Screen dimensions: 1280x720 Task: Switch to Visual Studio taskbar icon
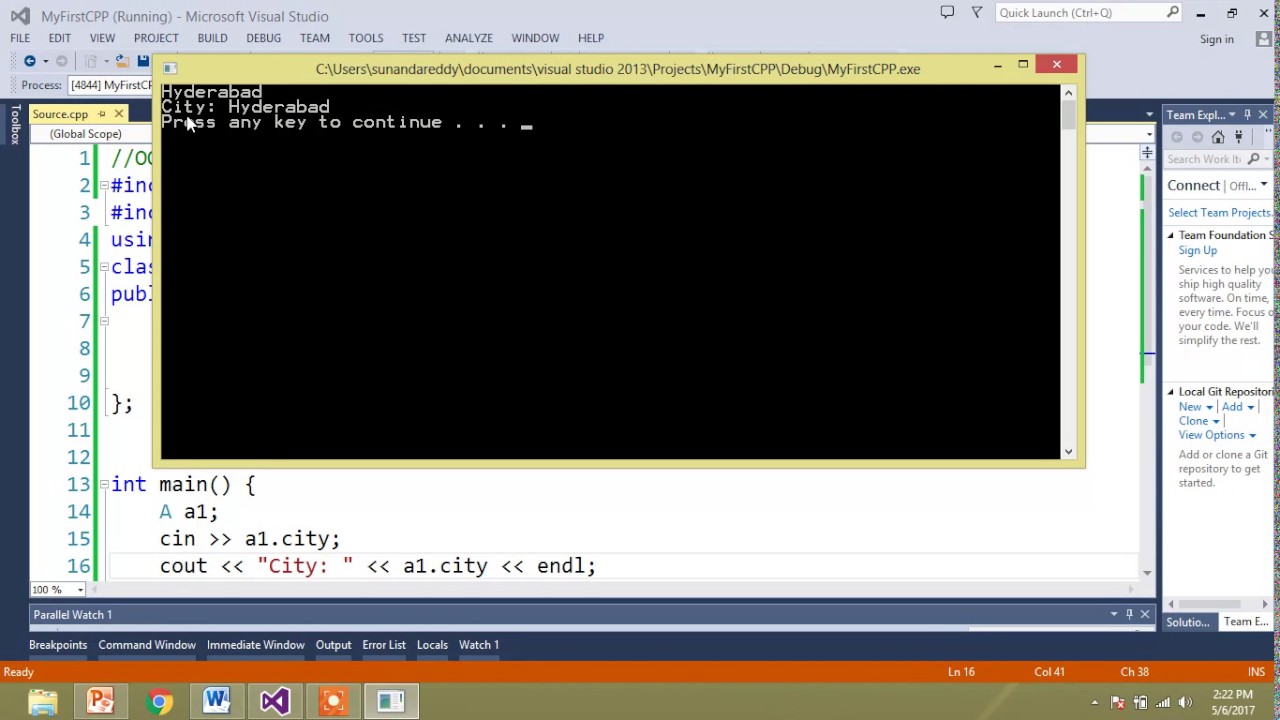pos(274,701)
